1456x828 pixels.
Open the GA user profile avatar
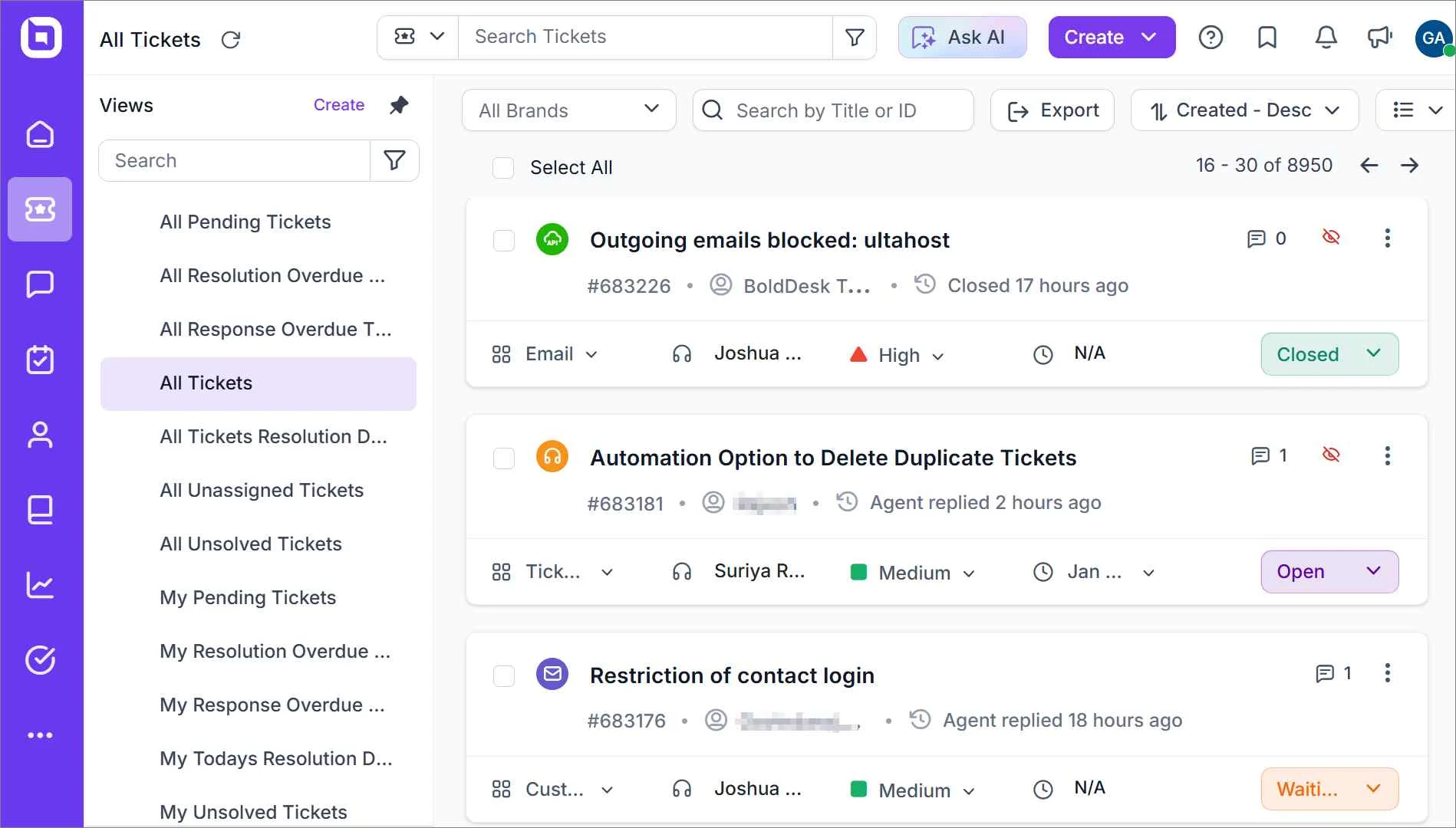1434,38
